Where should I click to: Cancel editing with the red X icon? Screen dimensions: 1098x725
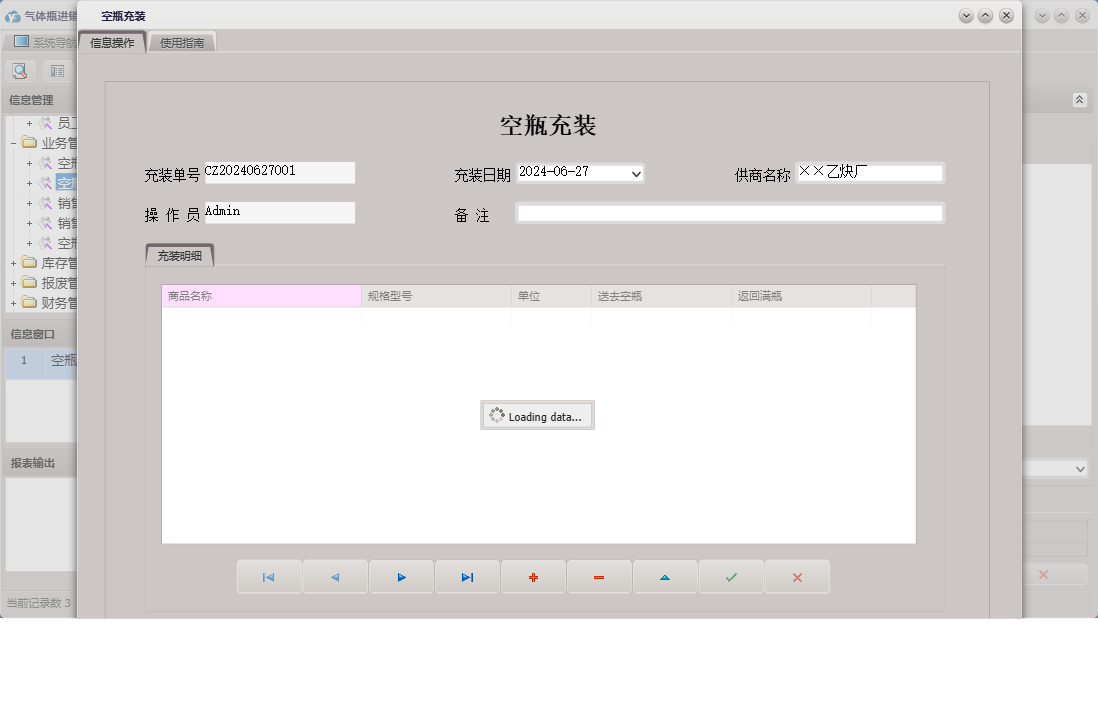797,576
